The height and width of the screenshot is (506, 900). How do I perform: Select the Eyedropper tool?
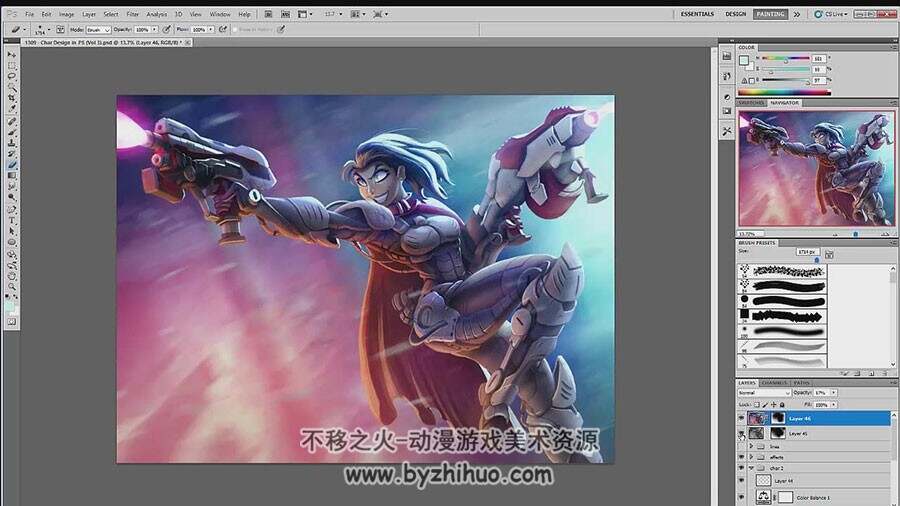click(x=11, y=110)
